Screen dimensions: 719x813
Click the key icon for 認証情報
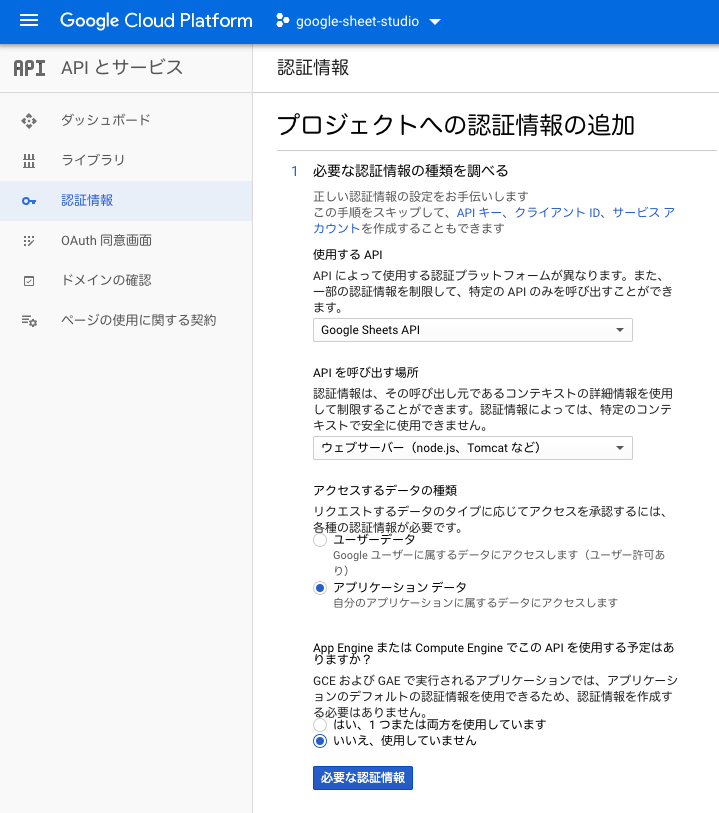pyautogui.click(x=29, y=201)
